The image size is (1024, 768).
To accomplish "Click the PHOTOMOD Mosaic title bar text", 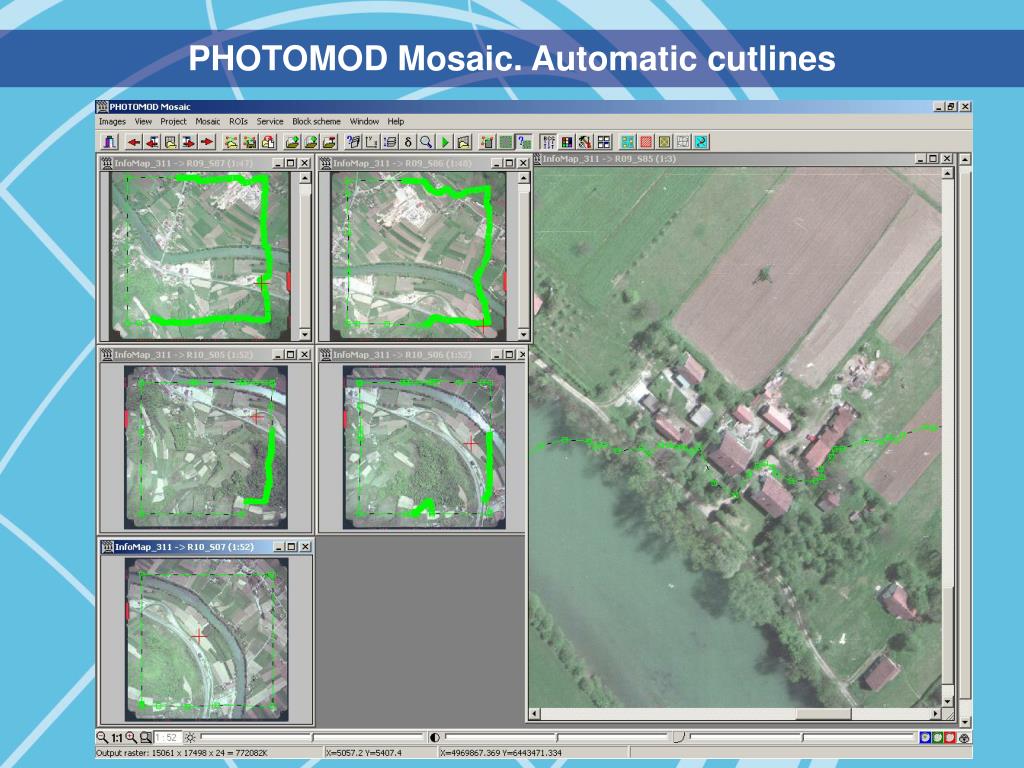I will click(x=150, y=107).
